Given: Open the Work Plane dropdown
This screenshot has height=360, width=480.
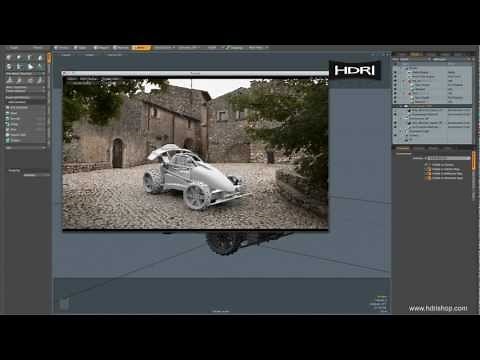Looking at the screenshot, I should pyautogui.click(x=258, y=48).
